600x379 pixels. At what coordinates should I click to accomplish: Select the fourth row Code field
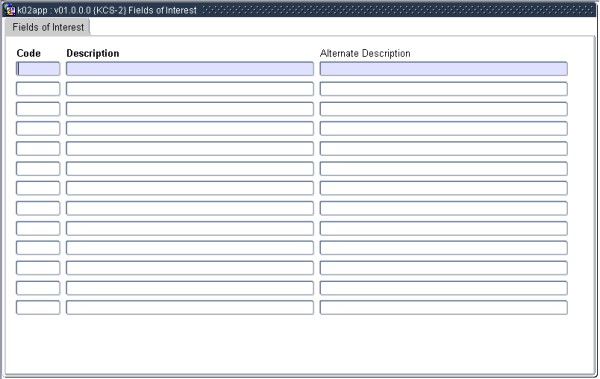pos(38,129)
